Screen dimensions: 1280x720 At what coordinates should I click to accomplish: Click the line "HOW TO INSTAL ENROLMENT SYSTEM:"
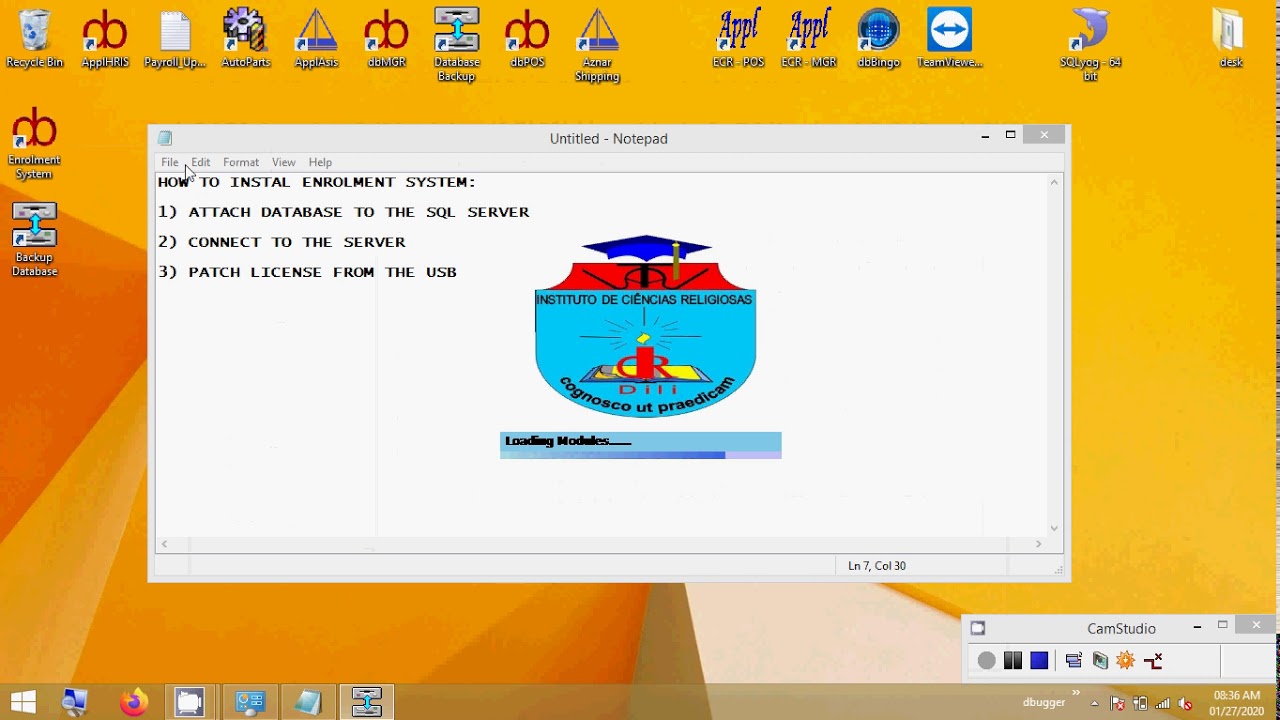coord(317,182)
